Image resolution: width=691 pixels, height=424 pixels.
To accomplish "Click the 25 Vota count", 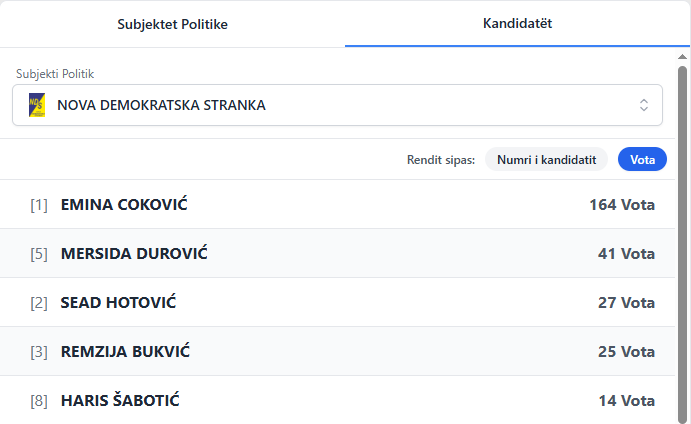I will coord(626,352).
